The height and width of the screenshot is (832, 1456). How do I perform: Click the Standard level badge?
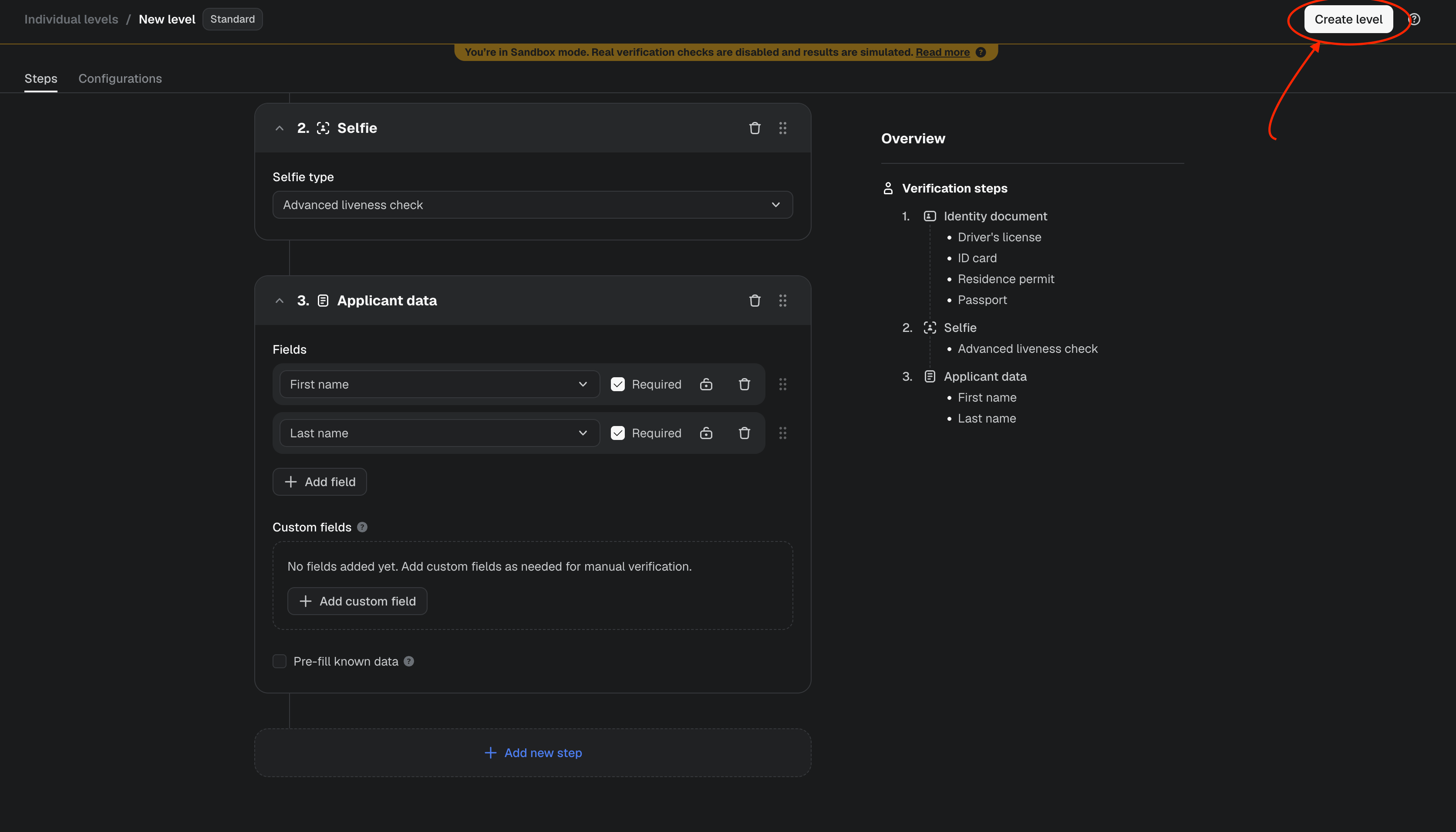click(x=233, y=20)
